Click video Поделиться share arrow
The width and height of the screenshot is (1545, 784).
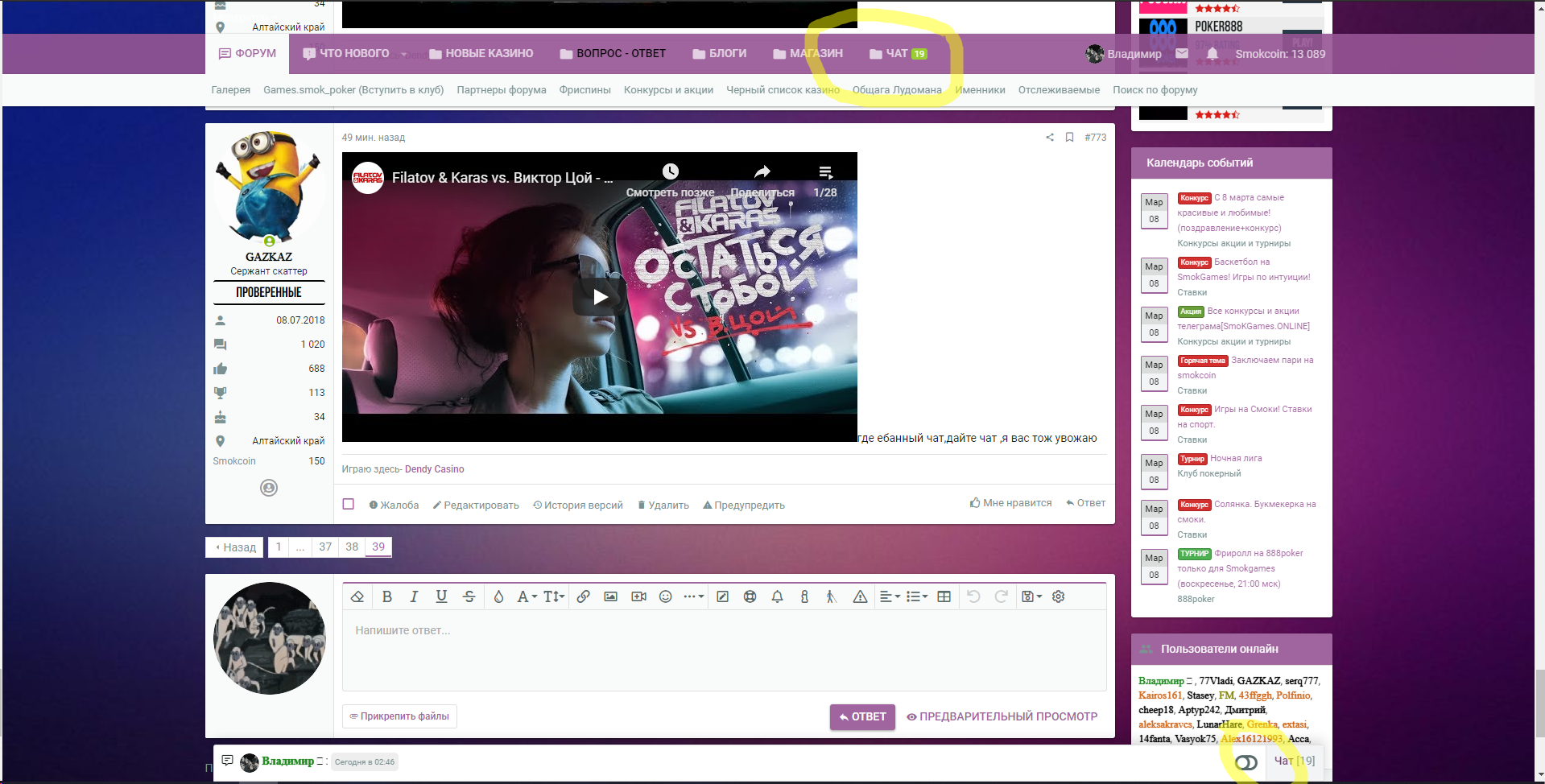click(x=762, y=171)
